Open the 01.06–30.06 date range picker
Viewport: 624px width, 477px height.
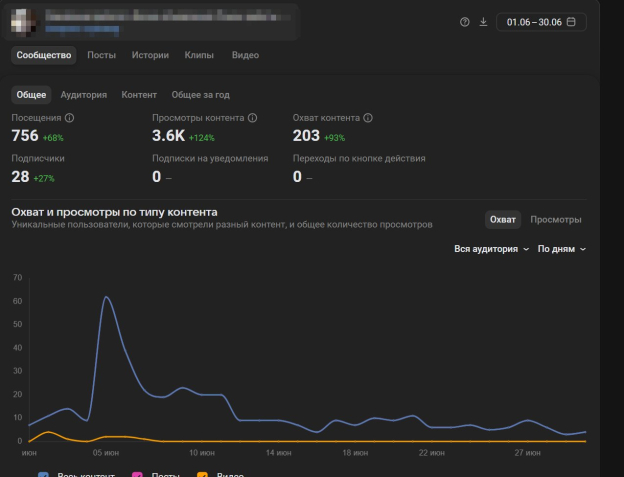pyautogui.click(x=540, y=22)
